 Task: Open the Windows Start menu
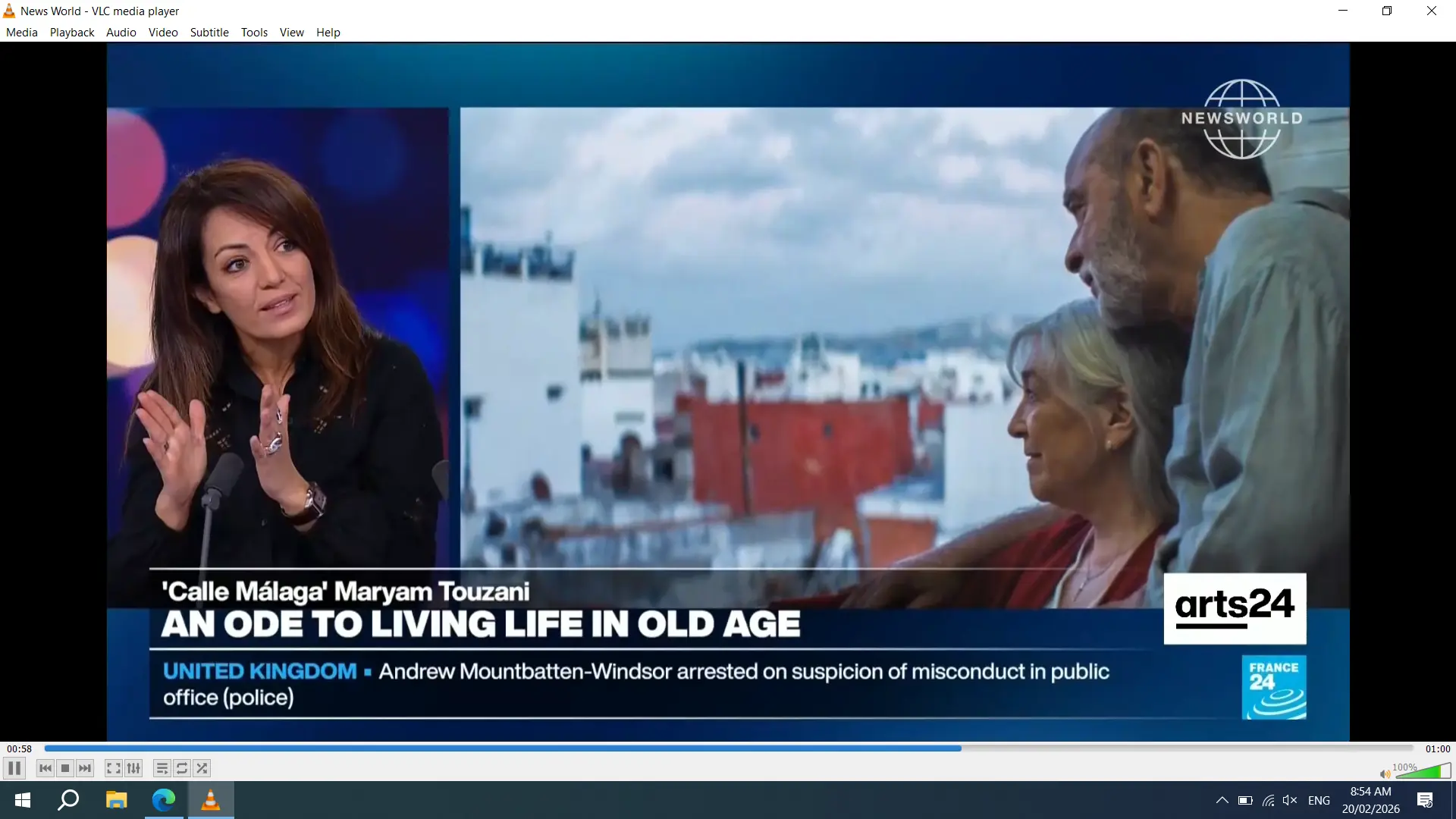coord(23,800)
